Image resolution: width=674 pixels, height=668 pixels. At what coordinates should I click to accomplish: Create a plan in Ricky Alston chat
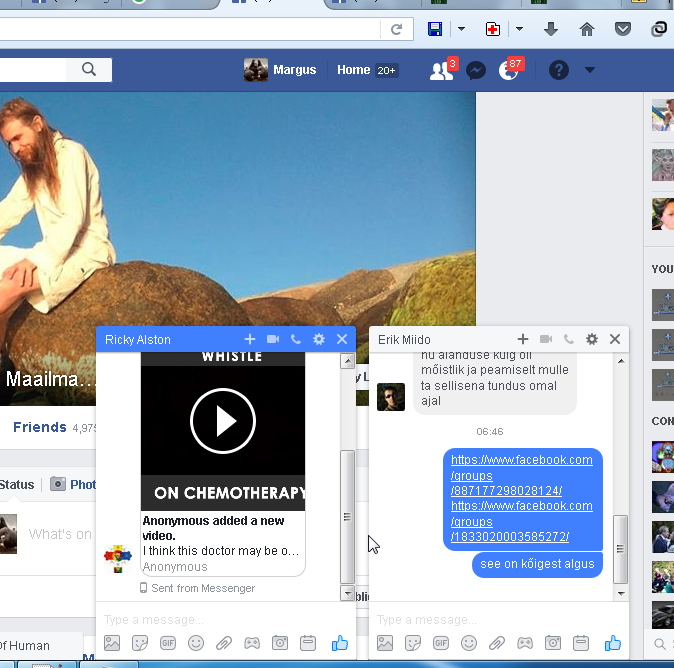tap(308, 643)
